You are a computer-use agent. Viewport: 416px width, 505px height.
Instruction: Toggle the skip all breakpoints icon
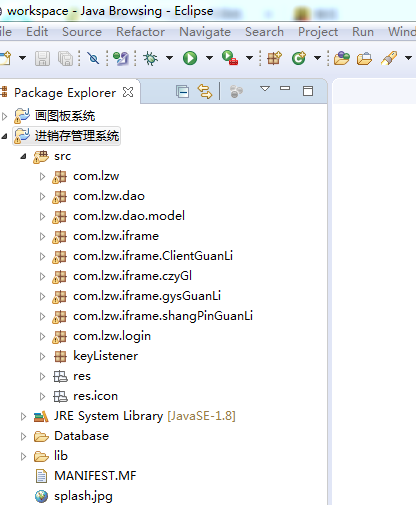pos(93,58)
